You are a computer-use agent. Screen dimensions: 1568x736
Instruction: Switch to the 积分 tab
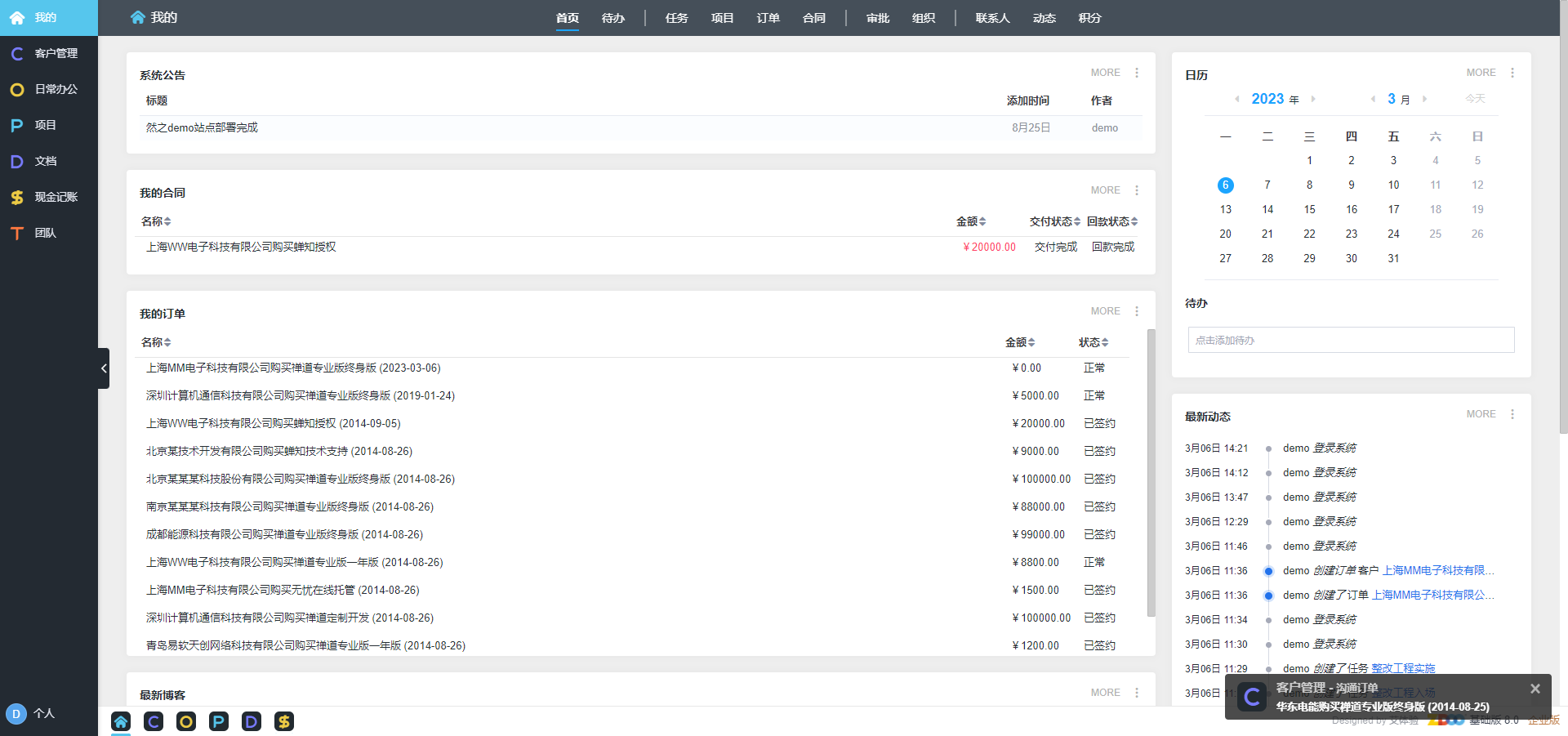(1090, 18)
